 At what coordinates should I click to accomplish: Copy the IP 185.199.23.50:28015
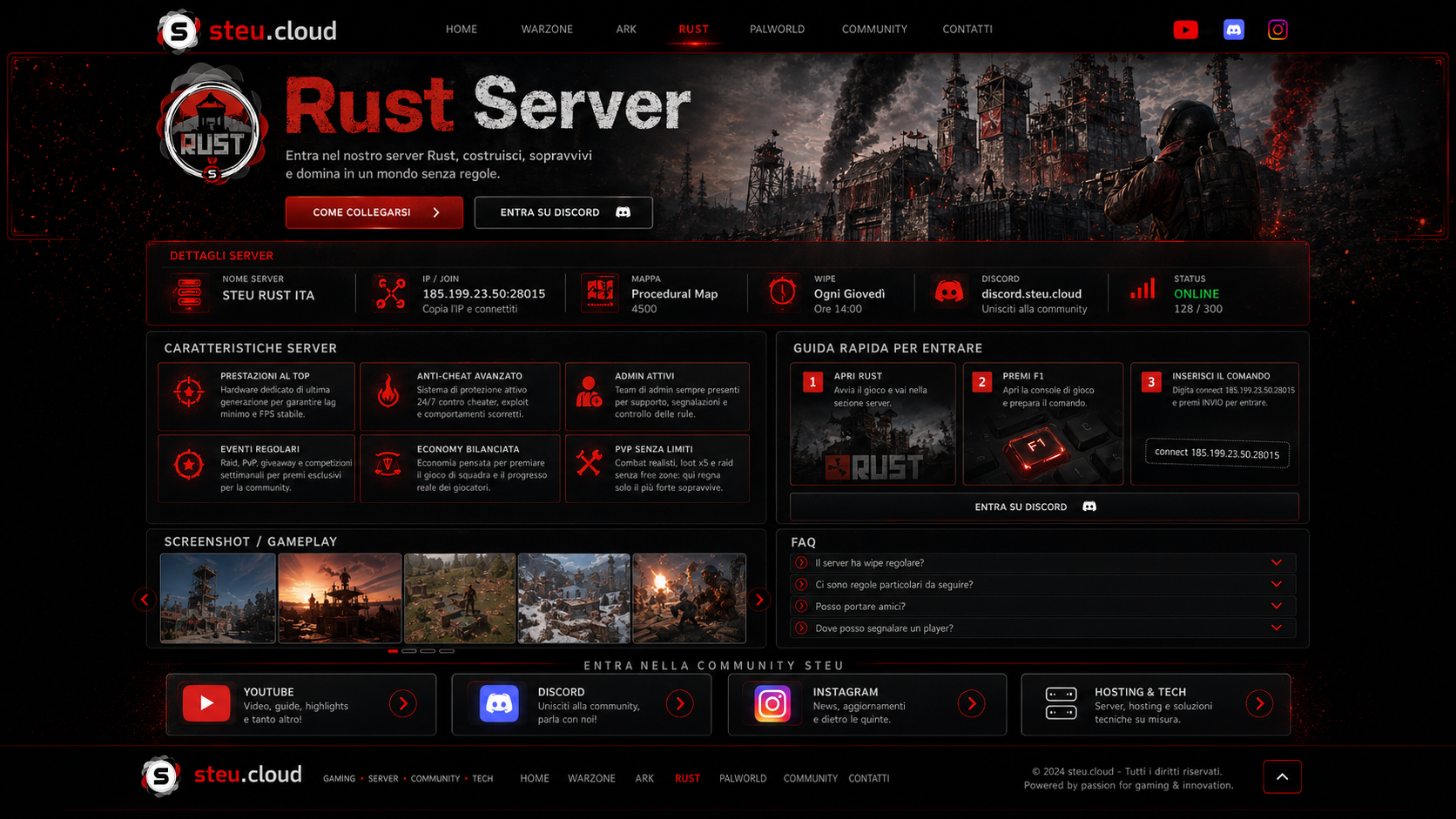pyautogui.click(x=484, y=294)
